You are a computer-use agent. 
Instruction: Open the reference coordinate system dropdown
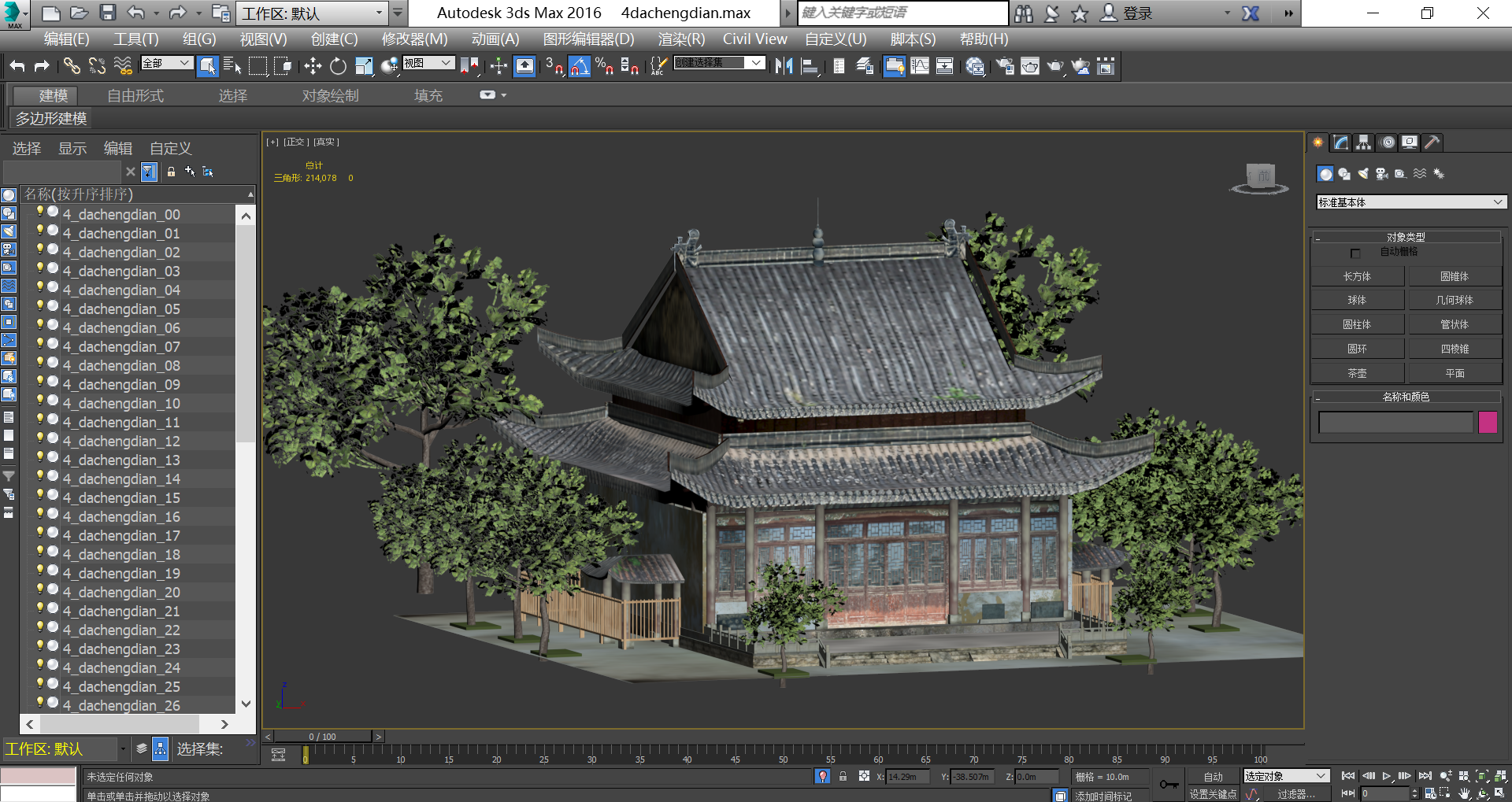(428, 63)
